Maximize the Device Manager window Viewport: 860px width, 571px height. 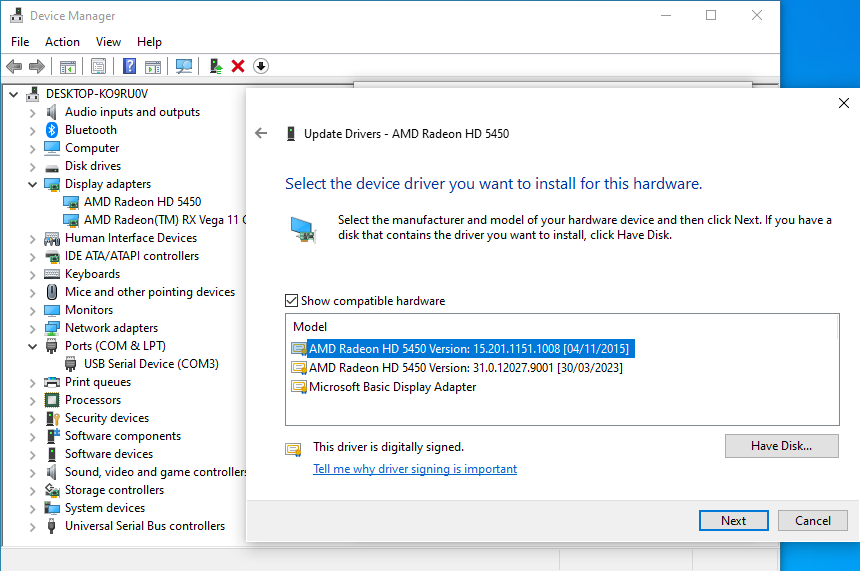coord(711,15)
